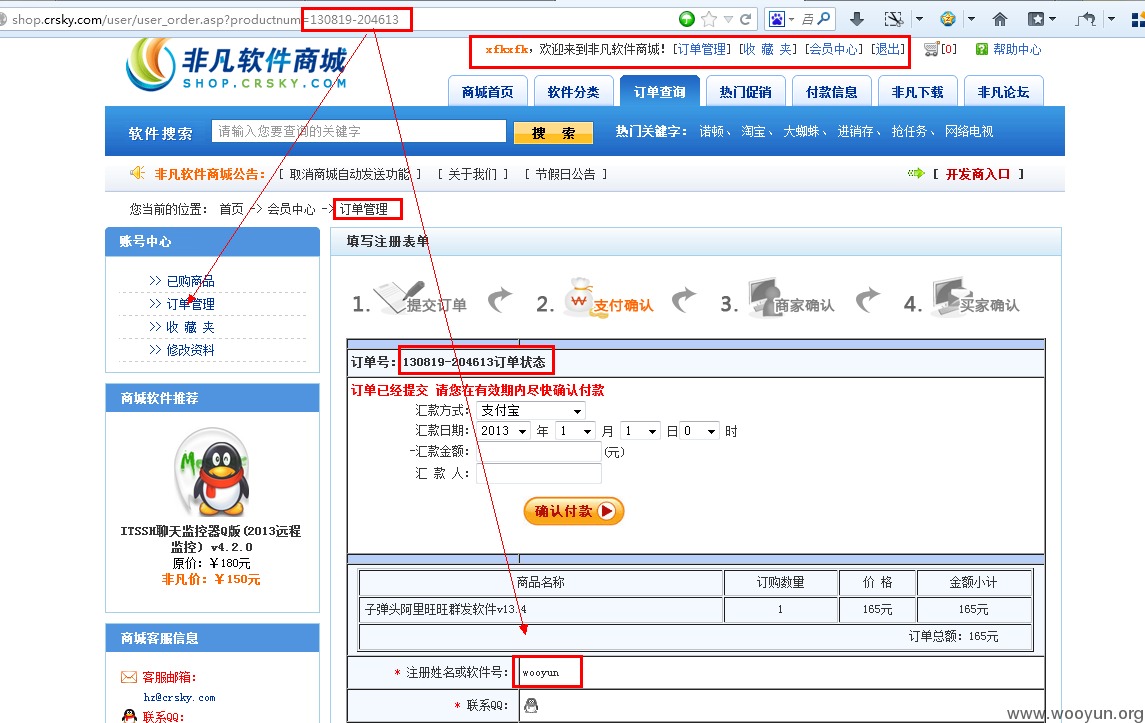Go to browser home page icon
The width and height of the screenshot is (1145, 723).
click(x=1000, y=19)
